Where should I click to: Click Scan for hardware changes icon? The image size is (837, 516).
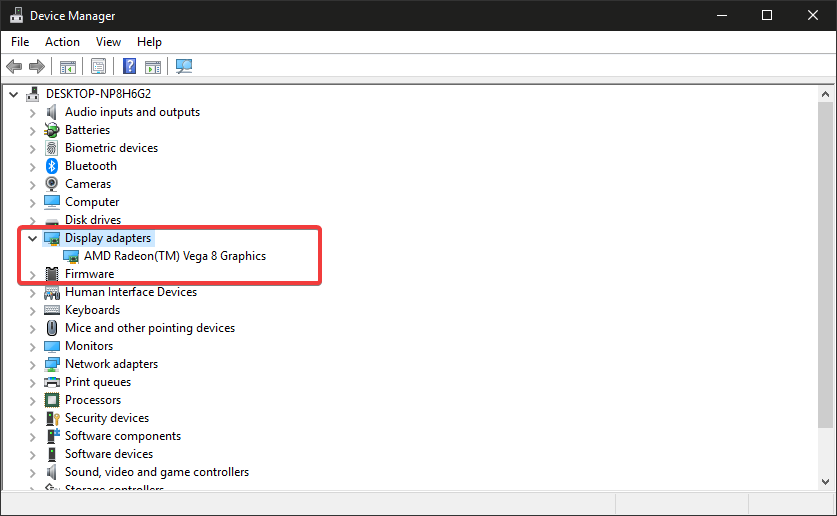tap(184, 67)
